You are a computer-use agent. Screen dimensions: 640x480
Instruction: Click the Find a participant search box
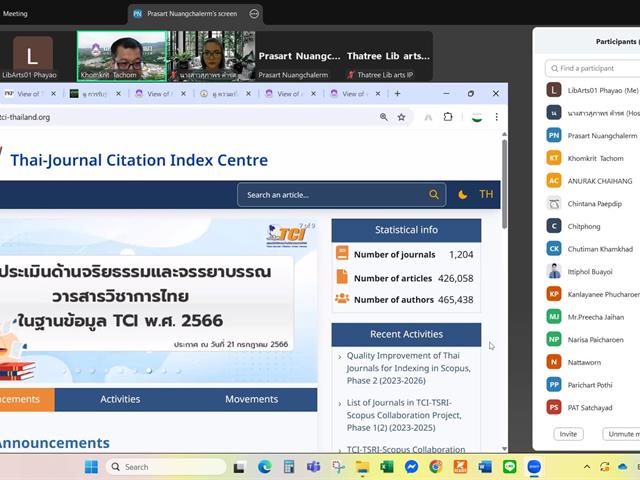click(593, 68)
